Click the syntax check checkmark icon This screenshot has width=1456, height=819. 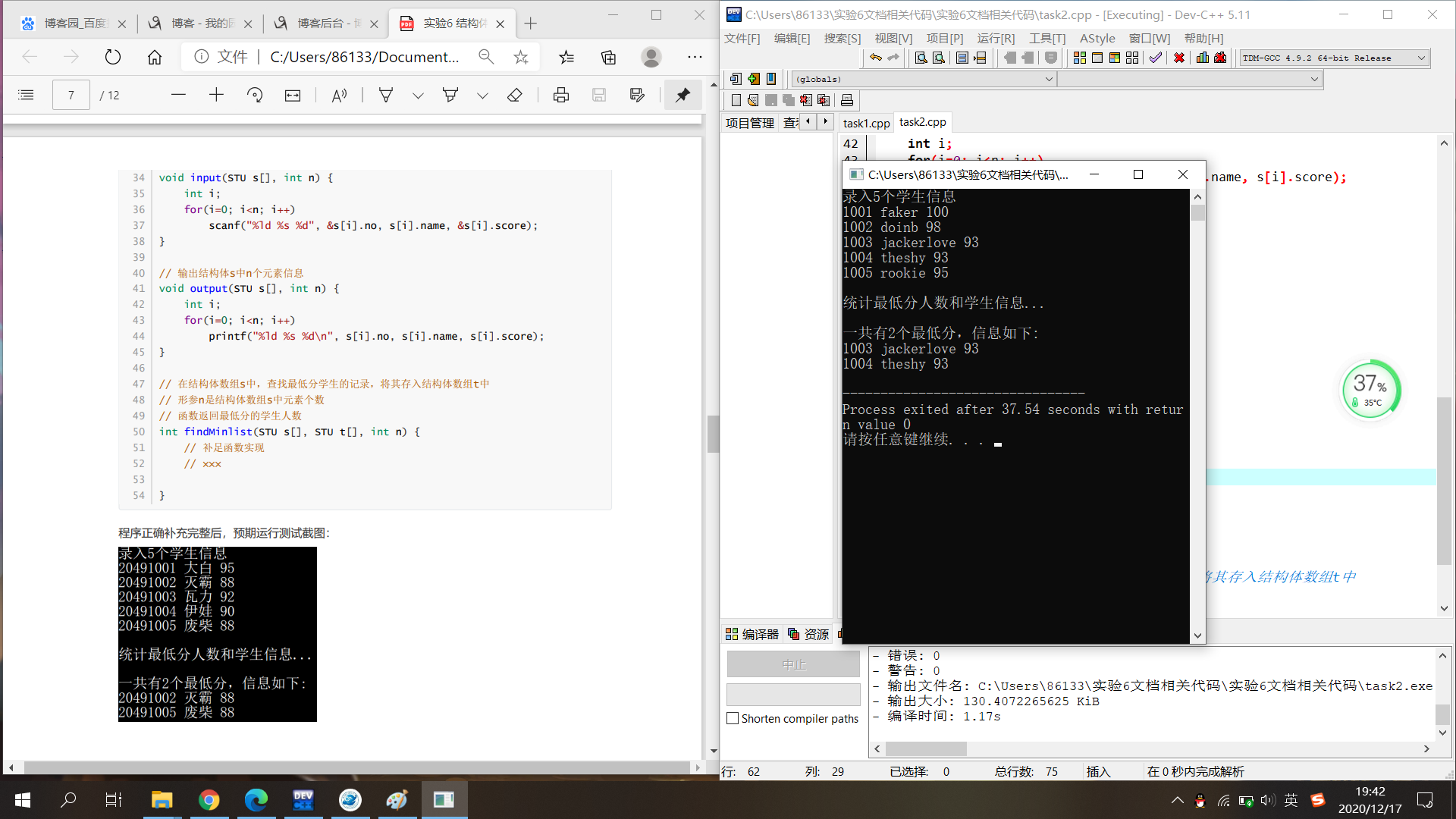tap(1155, 58)
